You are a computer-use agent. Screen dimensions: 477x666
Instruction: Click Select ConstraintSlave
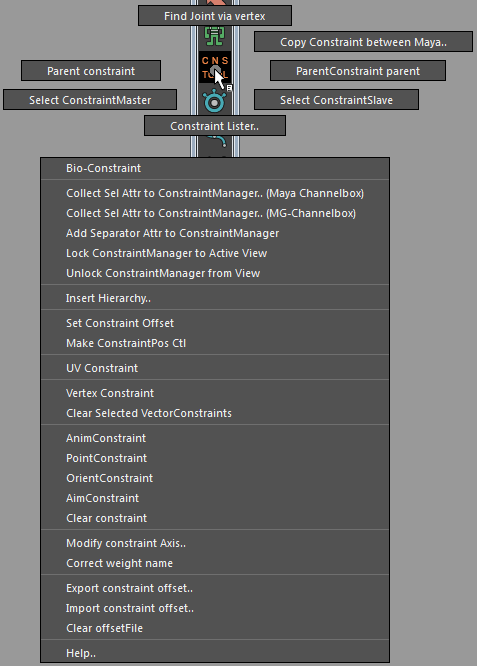coord(336,99)
